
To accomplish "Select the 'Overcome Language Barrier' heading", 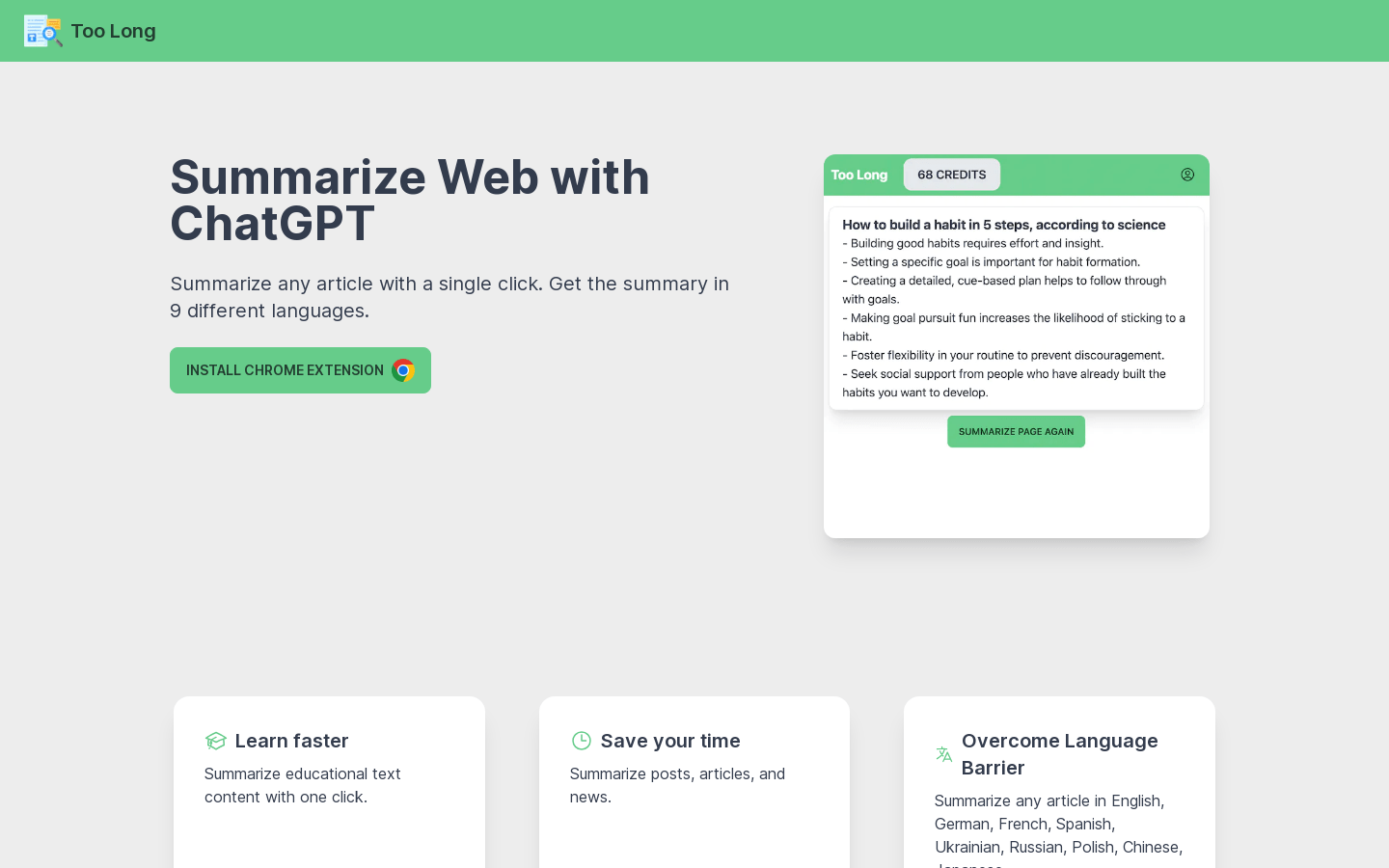I will click(x=1059, y=754).
